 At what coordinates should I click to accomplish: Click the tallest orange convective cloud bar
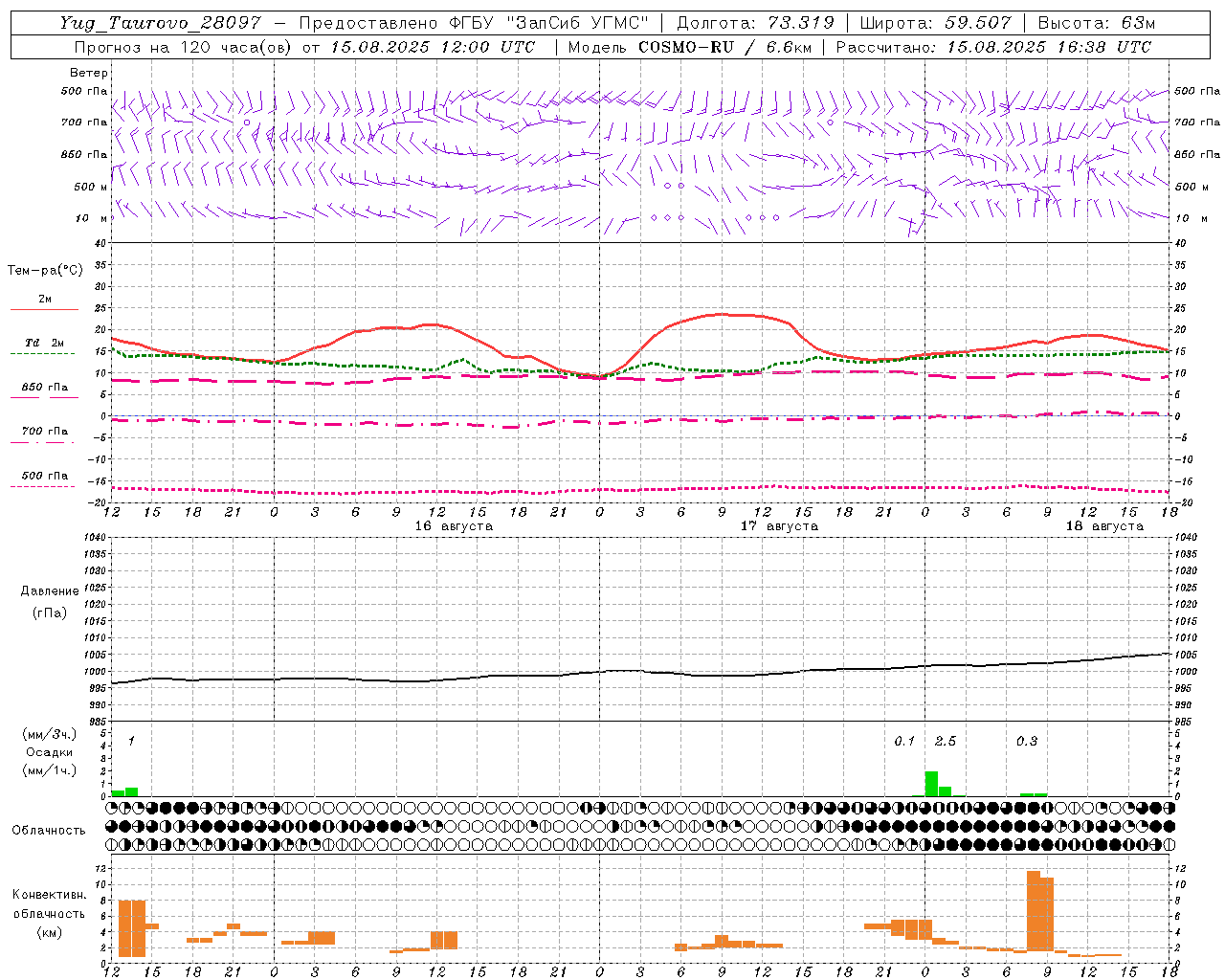pyautogui.click(x=1034, y=910)
